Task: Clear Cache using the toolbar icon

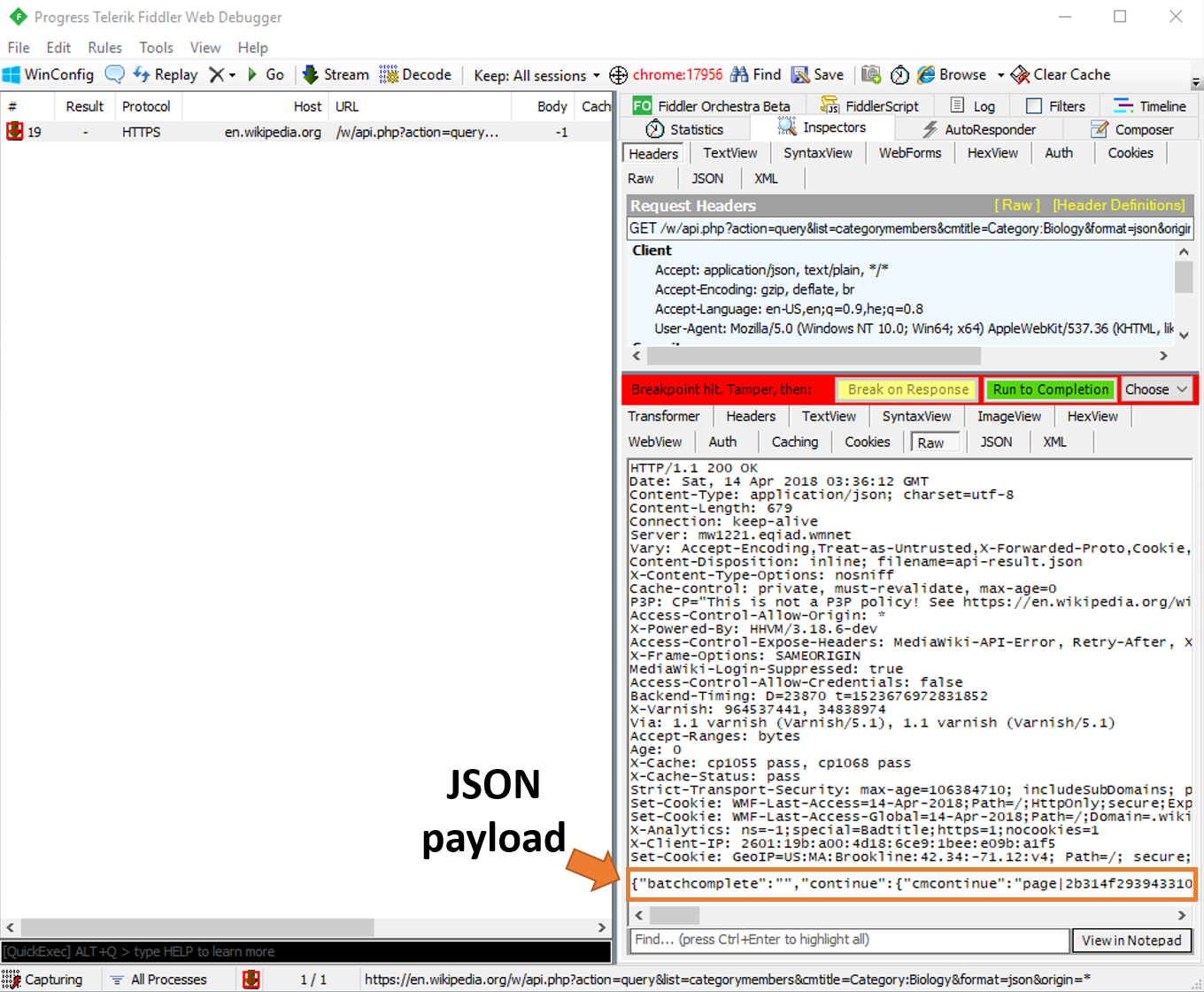Action: pos(1060,74)
